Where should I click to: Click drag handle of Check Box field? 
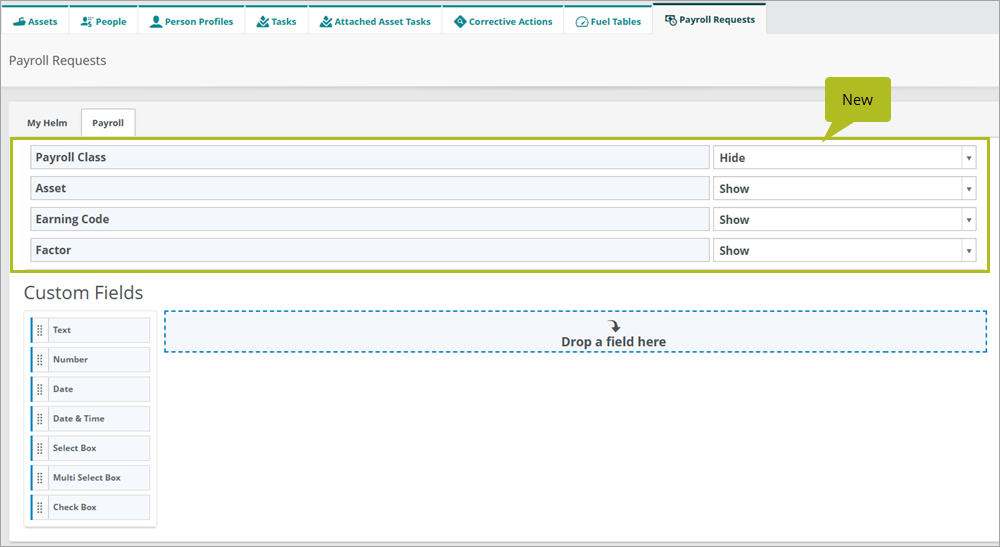tap(40, 507)
